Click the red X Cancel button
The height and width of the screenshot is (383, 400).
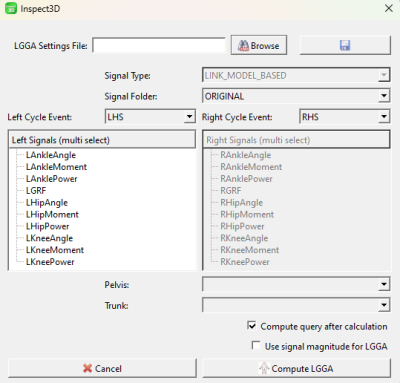pyautogui.click(x=102, y=368)
